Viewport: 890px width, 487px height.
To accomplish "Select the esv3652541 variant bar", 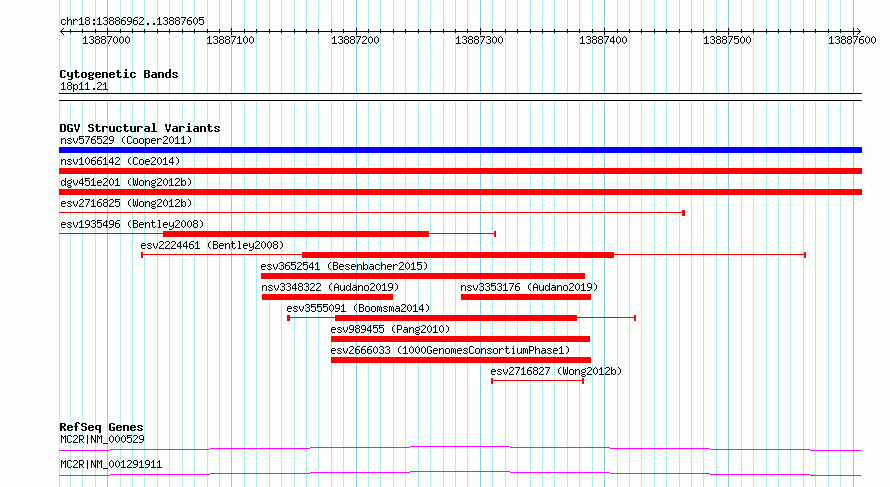I will click(423, 276).
